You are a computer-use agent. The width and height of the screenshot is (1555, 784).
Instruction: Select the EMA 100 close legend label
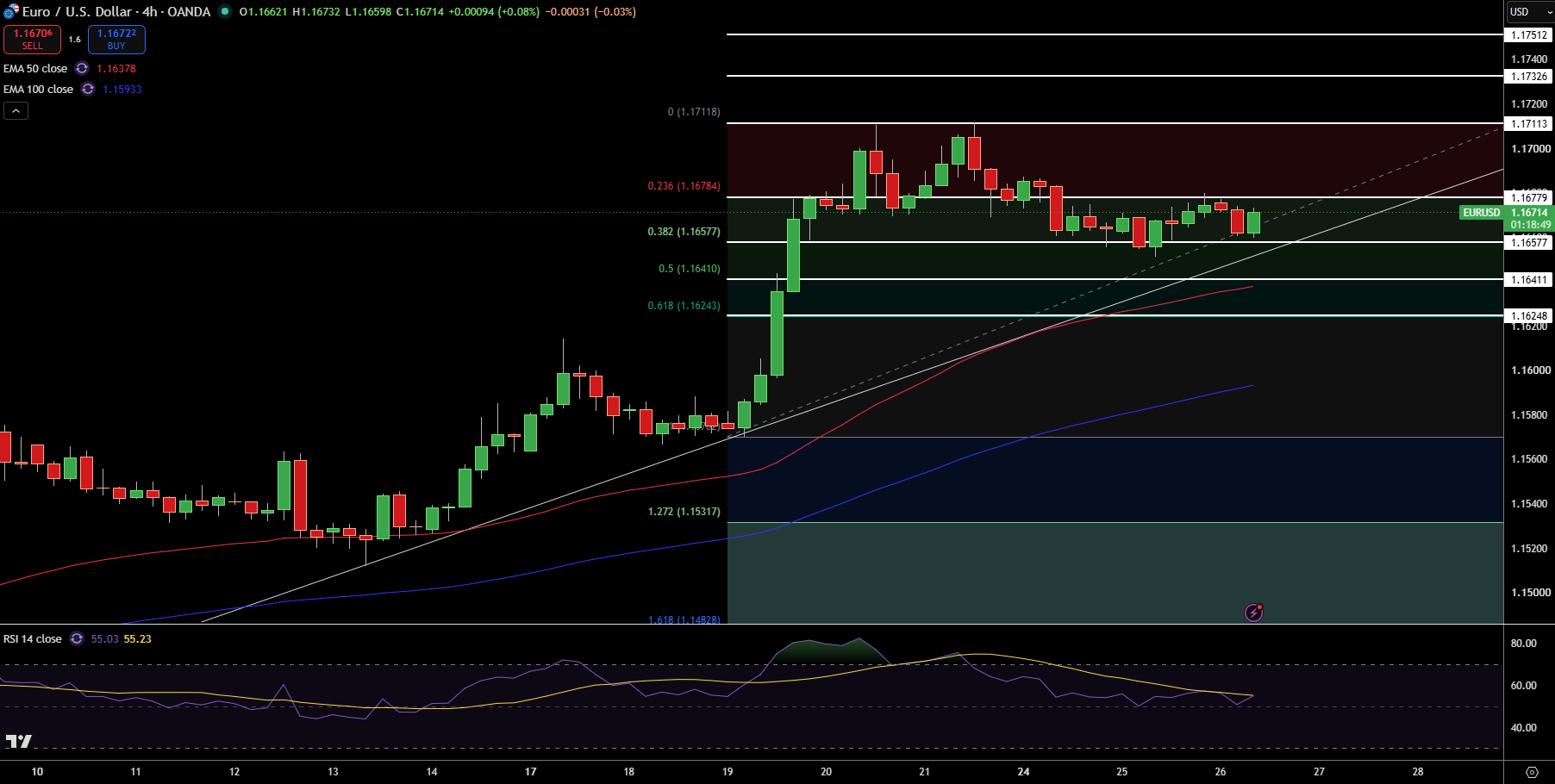(x=38, y=89)
